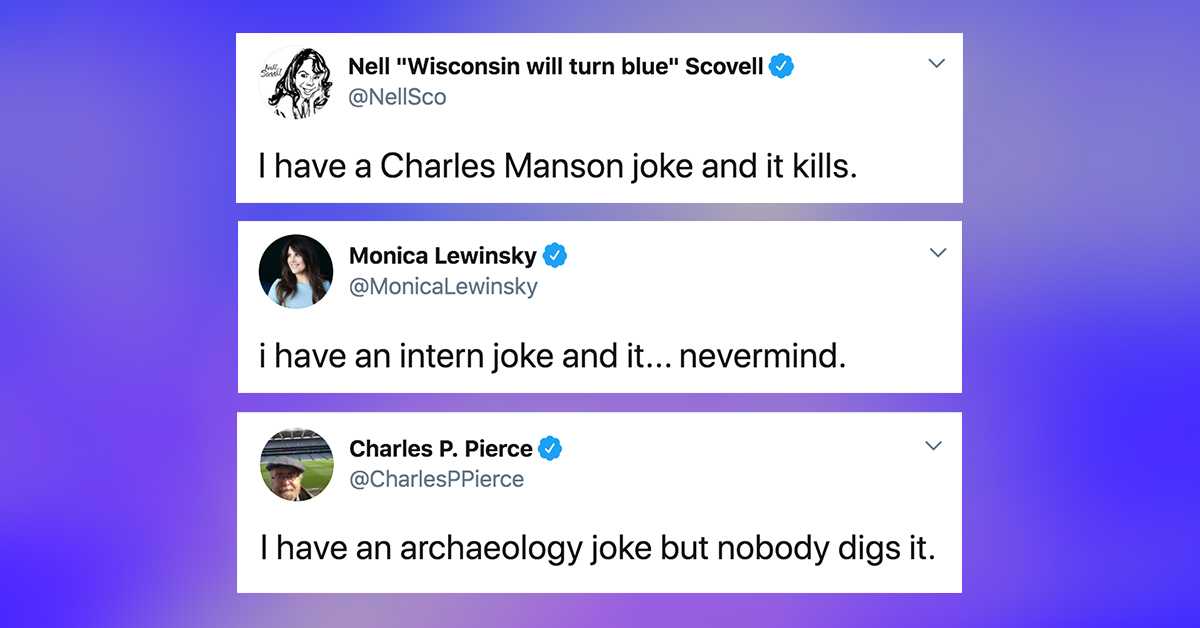Click Monica Lewinsky's profile photo
The height and width of the screenshot is (628, 1200).
point(296,271)
